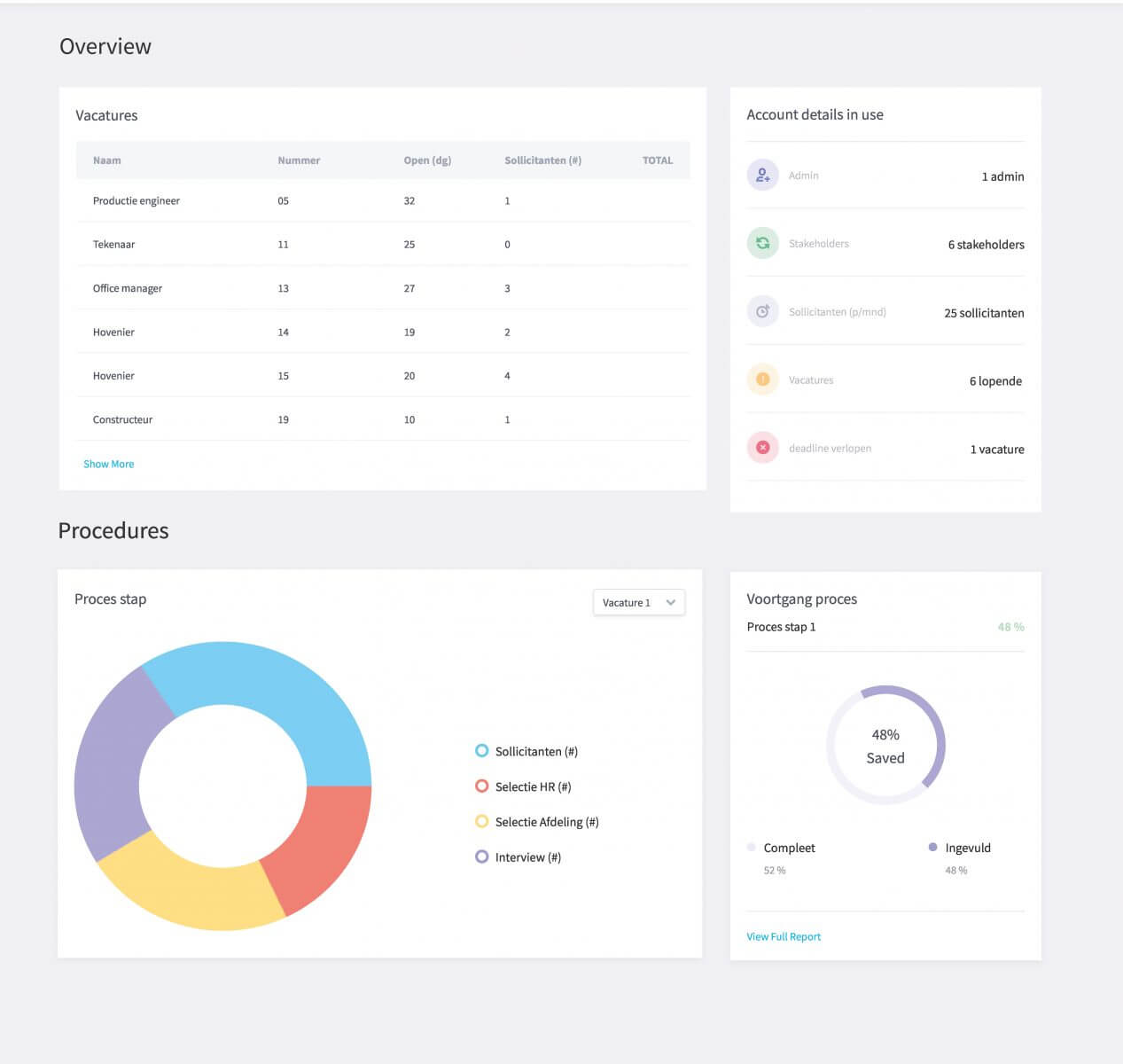Toggle Selectie HR (#) legend marker
Screen dimensions: 1123x1064
pos(482,786)
